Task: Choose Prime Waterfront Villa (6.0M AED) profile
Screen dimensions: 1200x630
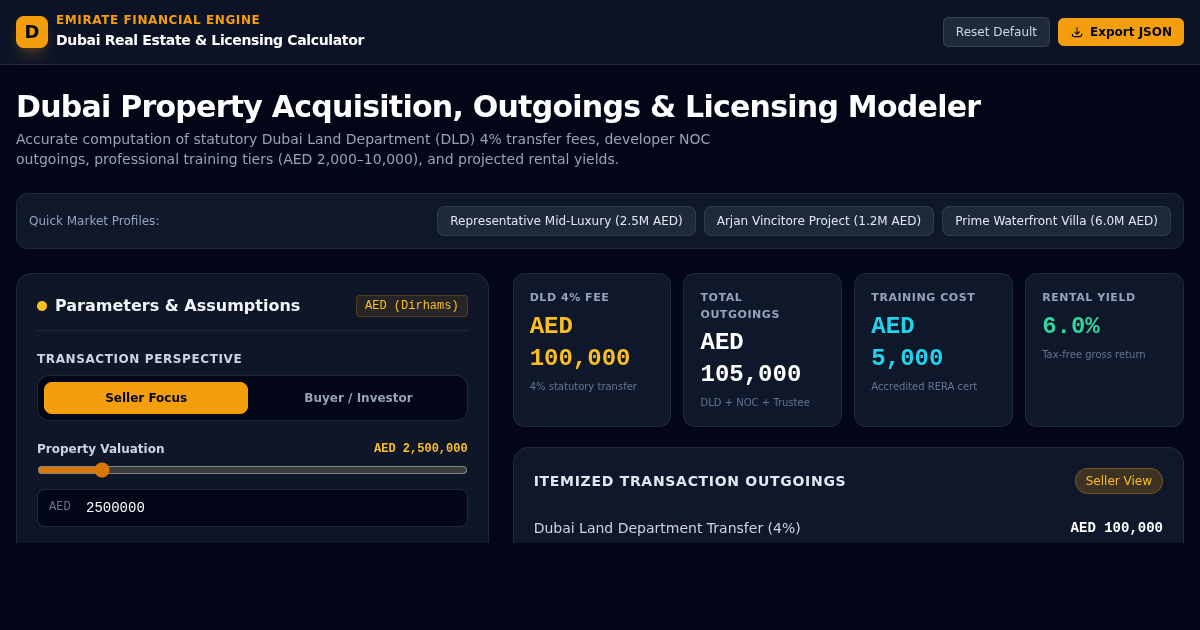Action: 1056,221
